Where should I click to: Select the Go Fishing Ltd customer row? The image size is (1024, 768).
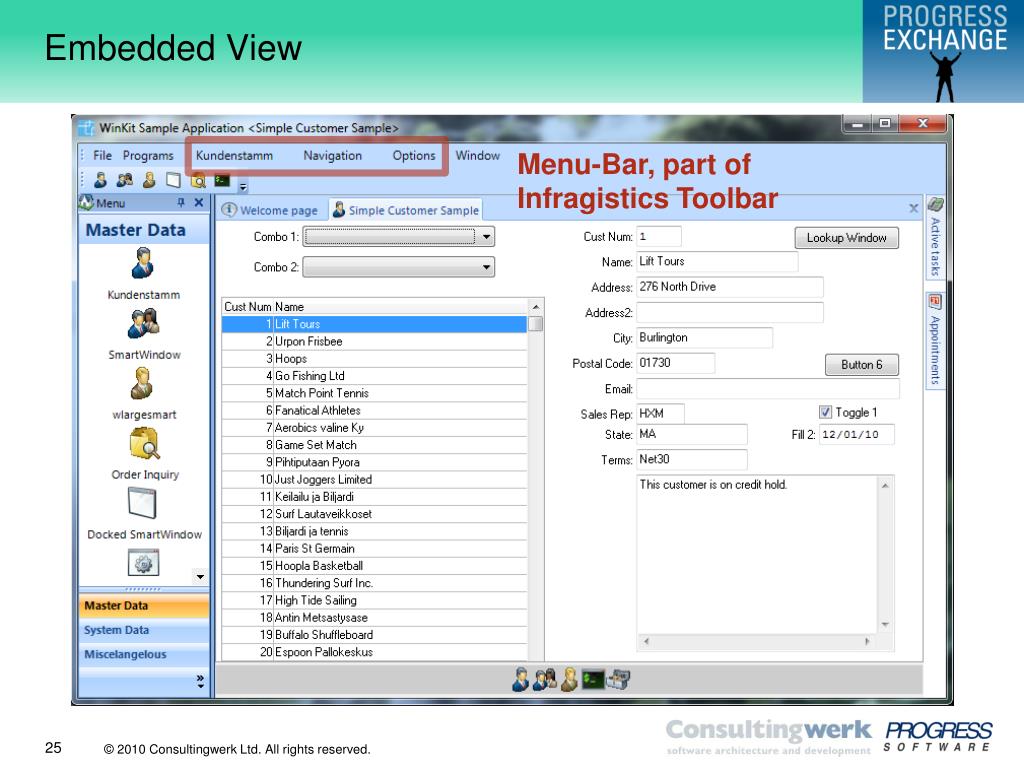click(374, 376)
